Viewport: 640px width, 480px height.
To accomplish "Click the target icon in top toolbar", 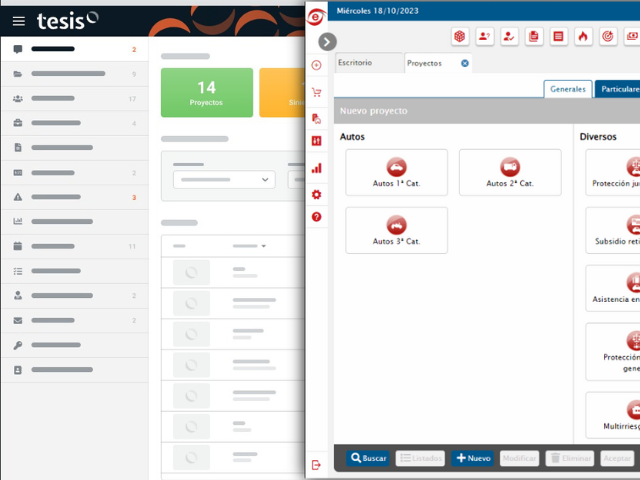I will point(607,36).
